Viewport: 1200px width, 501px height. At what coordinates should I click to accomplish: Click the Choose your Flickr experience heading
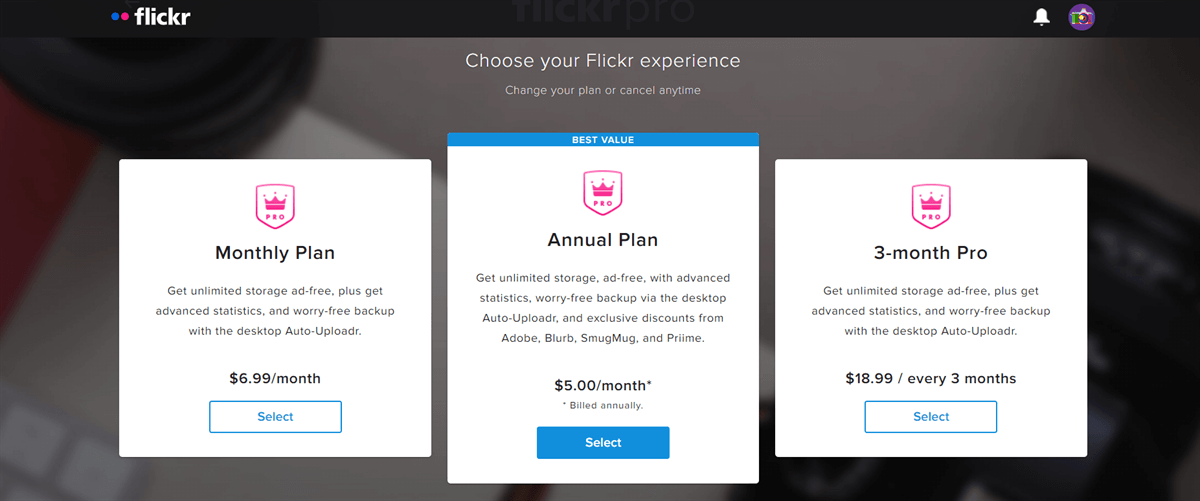603,61
